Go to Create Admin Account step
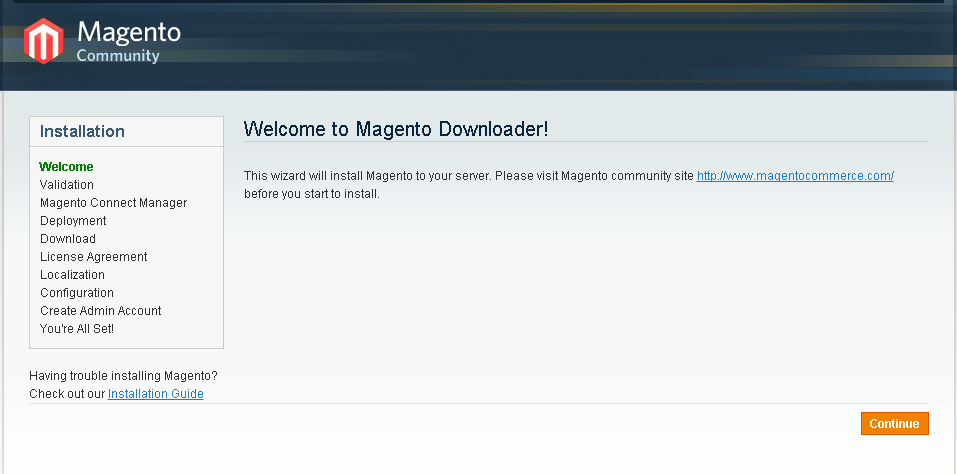The image size is (957, 474). tap(100, 311)
